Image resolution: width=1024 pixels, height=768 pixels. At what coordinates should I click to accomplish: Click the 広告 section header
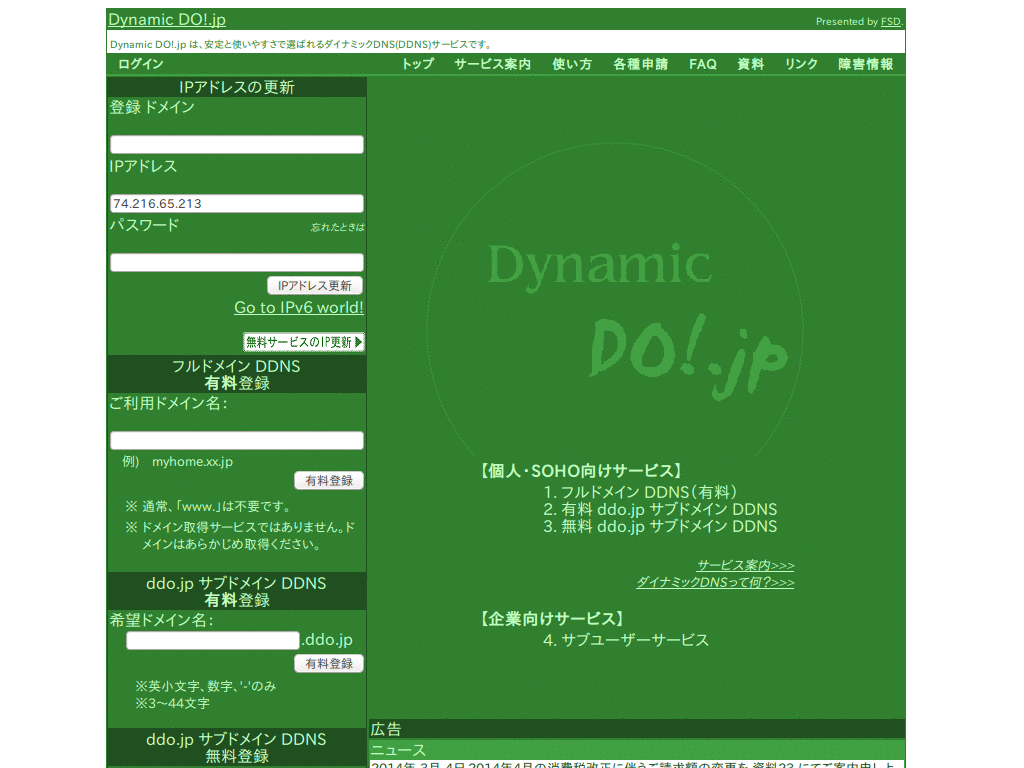[637, 729]
